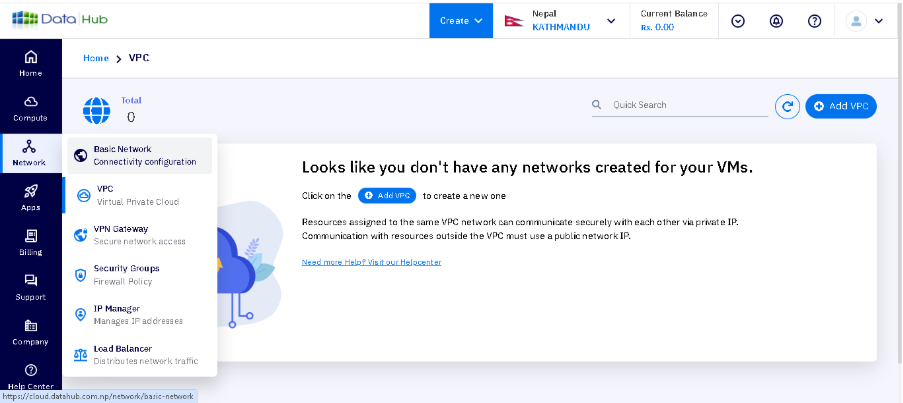Open the Support chat sidebar icon
This screenshot has height=403, width=903.
(x=30, y=286)
